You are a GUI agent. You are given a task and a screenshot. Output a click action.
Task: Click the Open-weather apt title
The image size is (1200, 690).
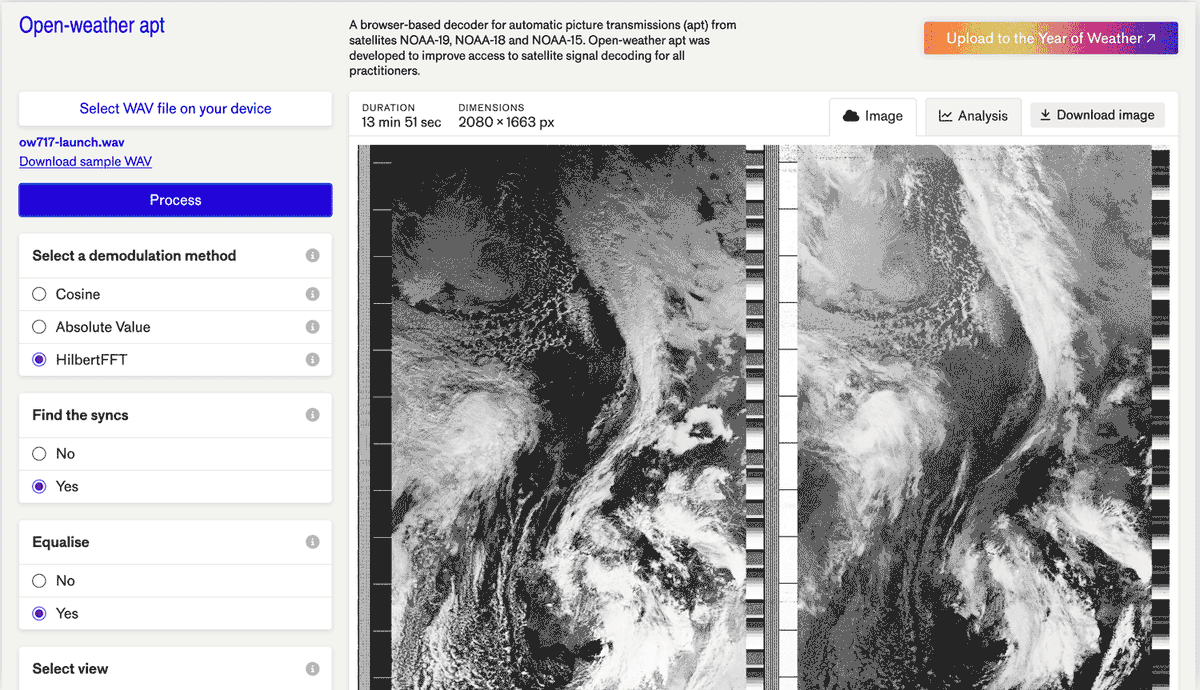click(x=92, y=26)
